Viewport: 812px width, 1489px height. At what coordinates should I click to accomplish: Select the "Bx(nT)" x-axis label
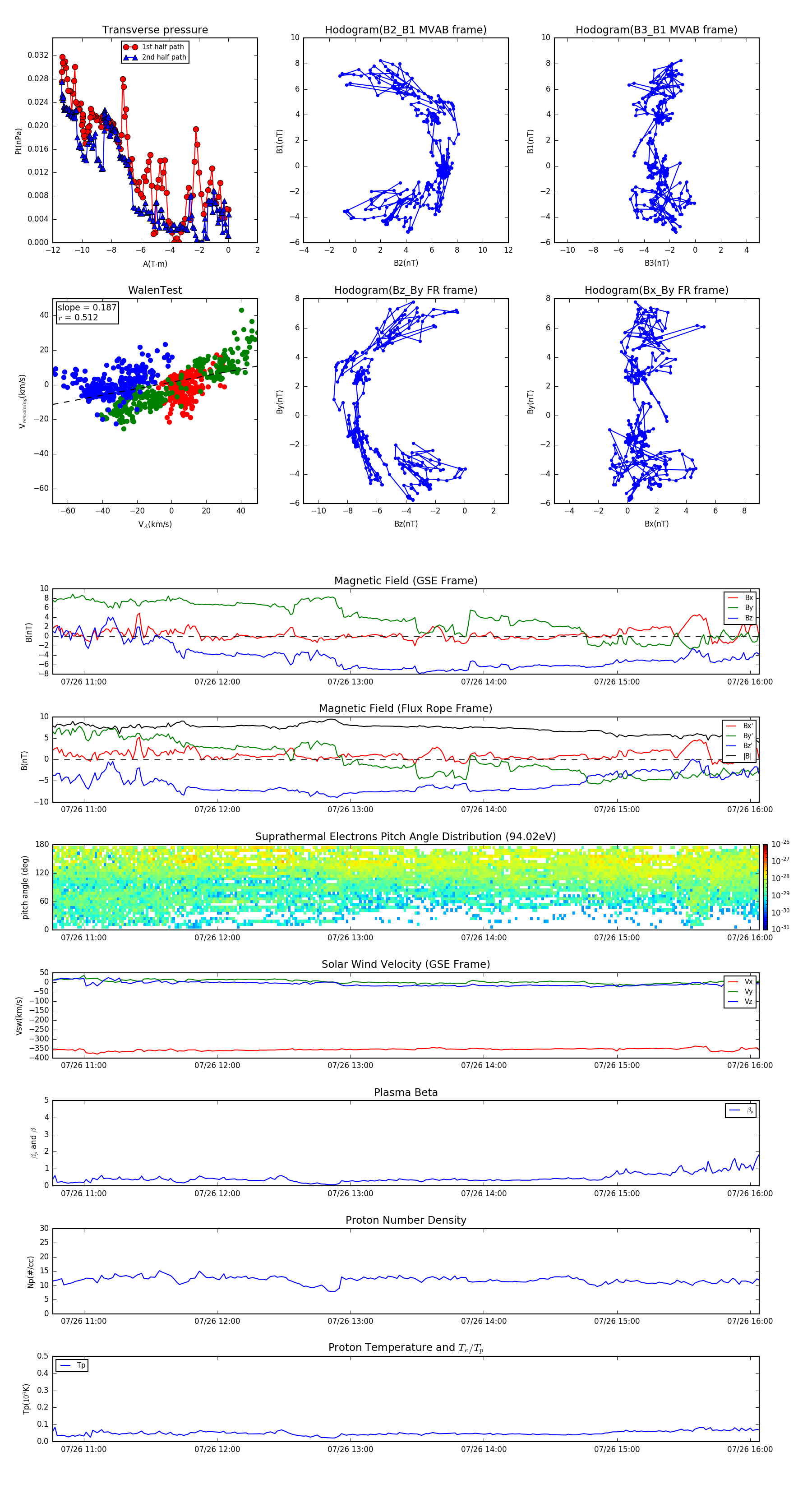pos(656,524)
